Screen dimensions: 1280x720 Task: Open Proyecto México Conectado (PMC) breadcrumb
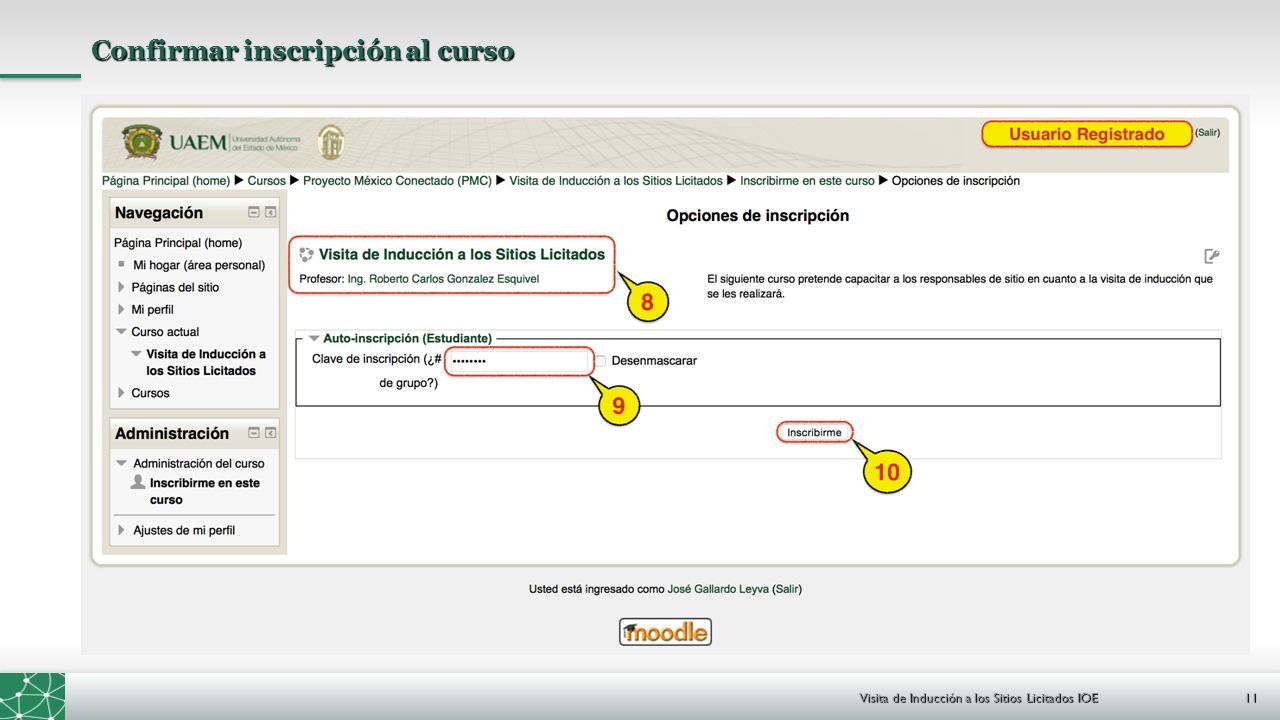(x=397, y=181)
